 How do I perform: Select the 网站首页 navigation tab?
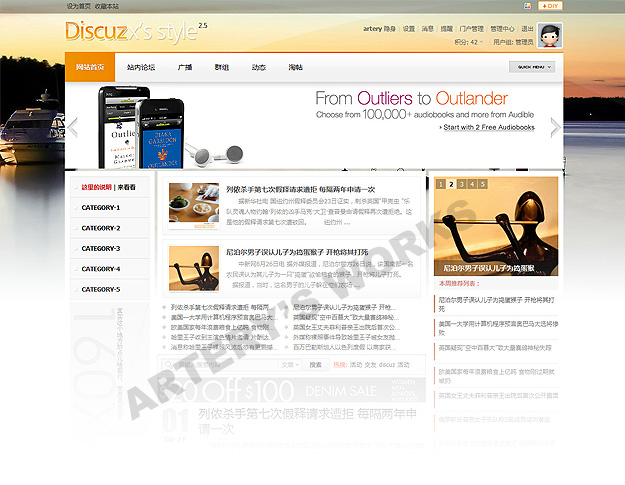(90, 67)
